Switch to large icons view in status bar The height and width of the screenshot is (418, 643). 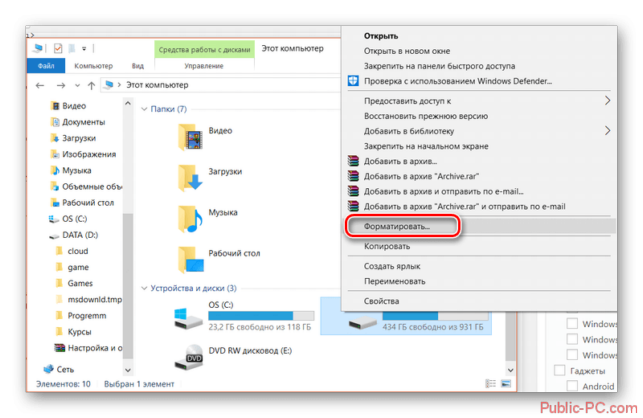(x=506, y=384)
